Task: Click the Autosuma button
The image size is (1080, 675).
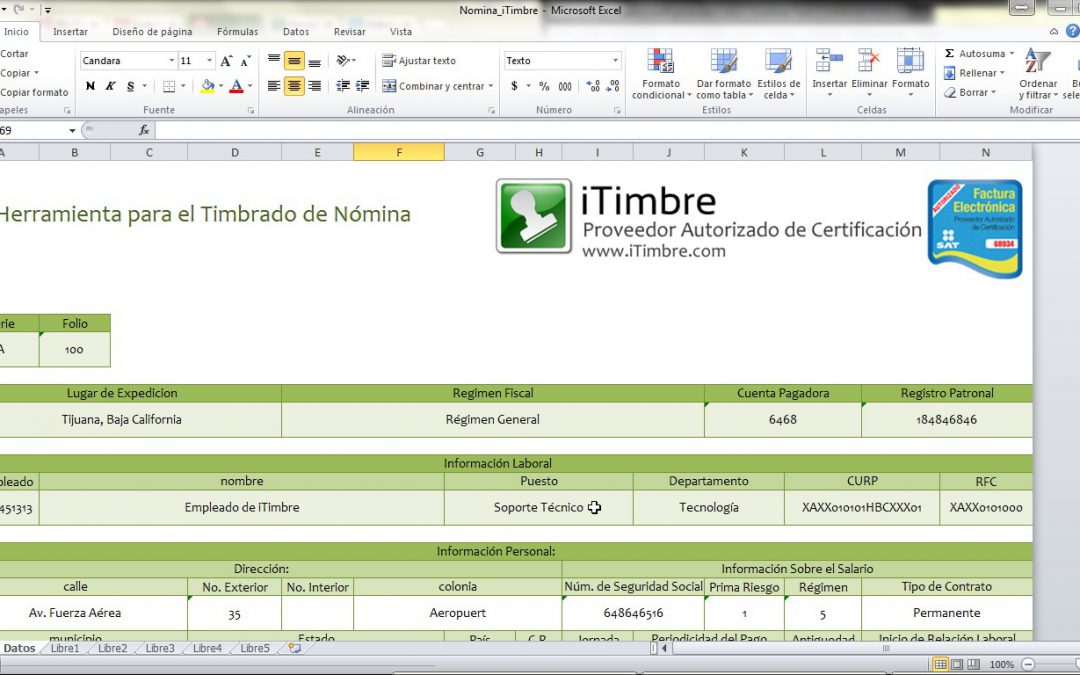Action: [x=975, y=53]
